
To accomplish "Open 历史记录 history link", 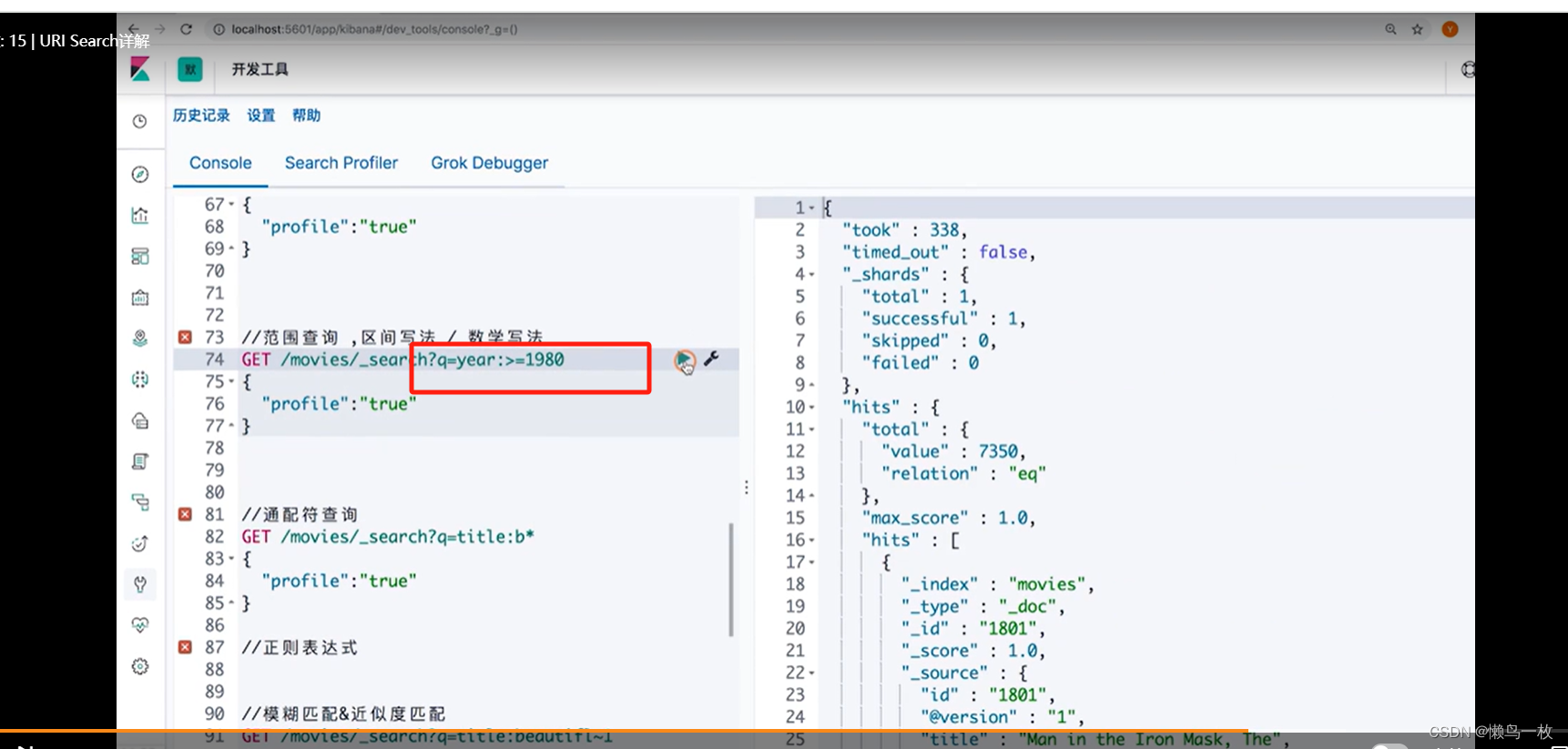I will (201, 116).
